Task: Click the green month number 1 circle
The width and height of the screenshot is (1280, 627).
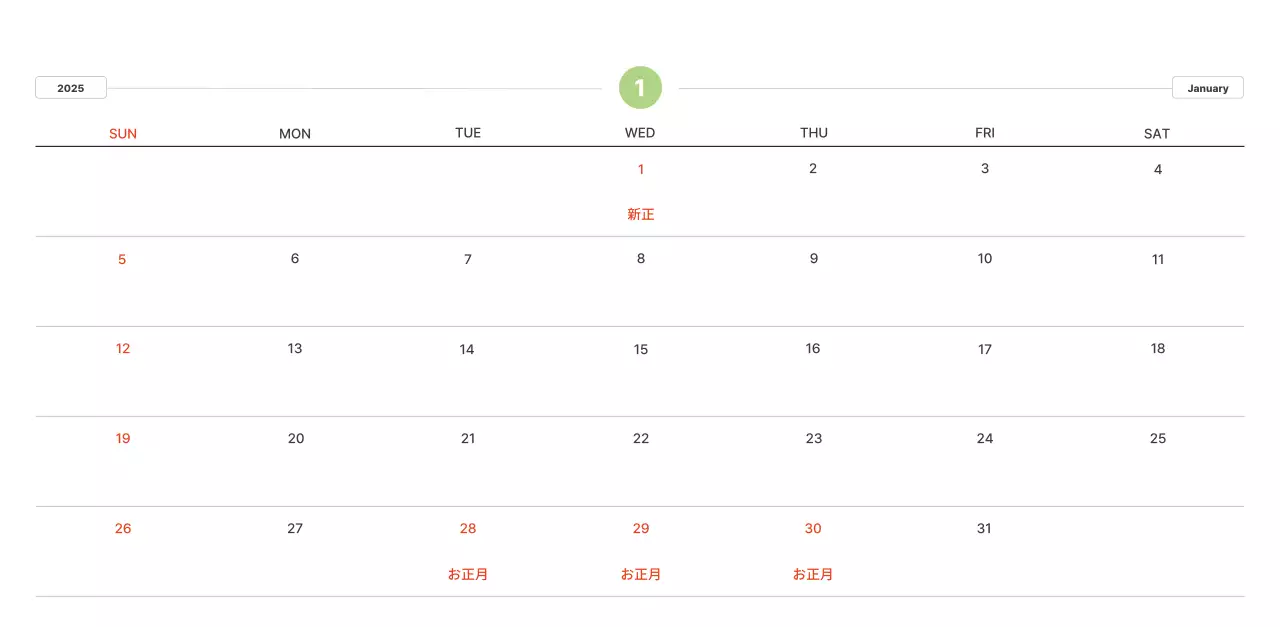Action: click(640, 88)
